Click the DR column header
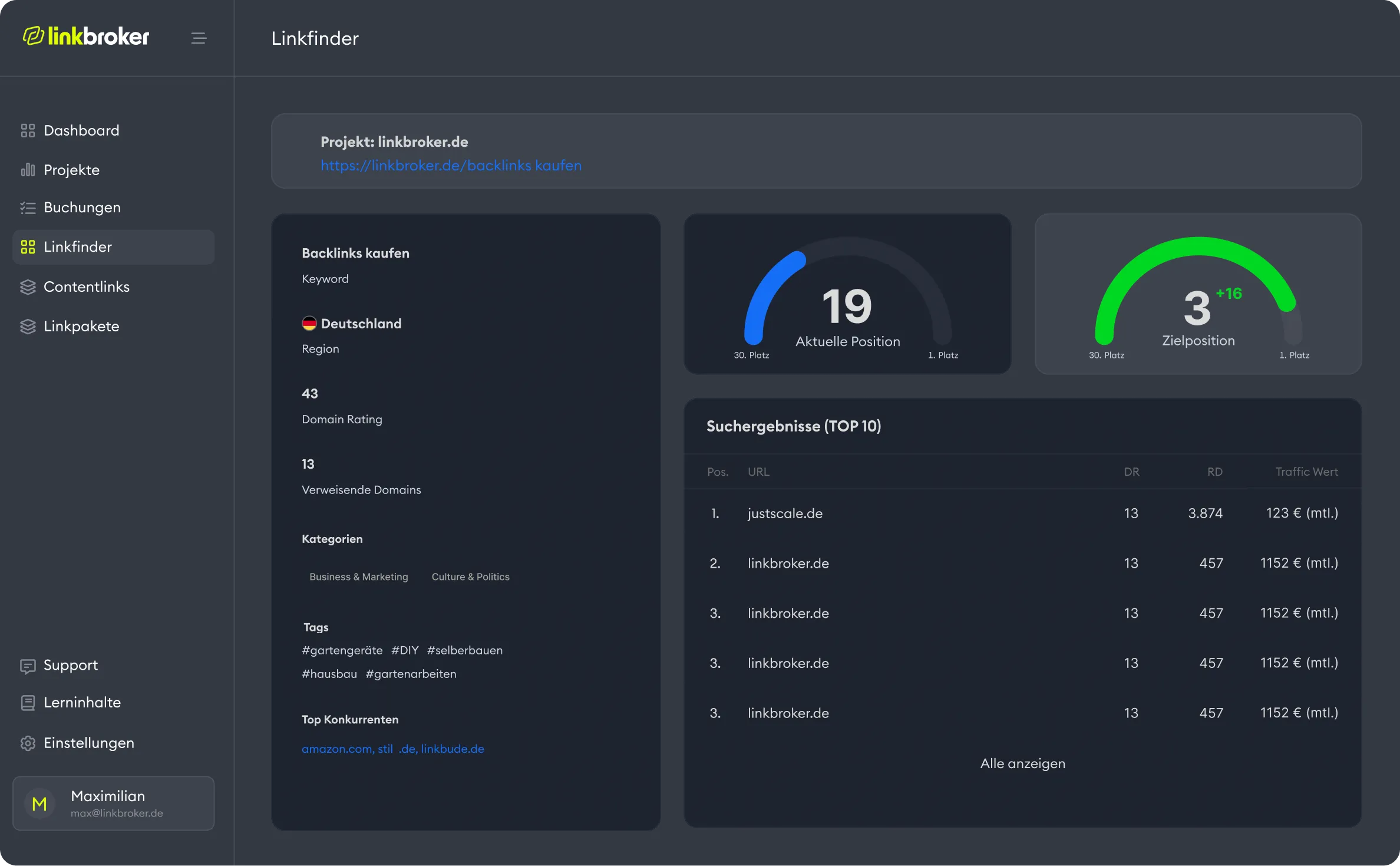The width and height of the screenshot is (1400, 866). point(1131,472)
